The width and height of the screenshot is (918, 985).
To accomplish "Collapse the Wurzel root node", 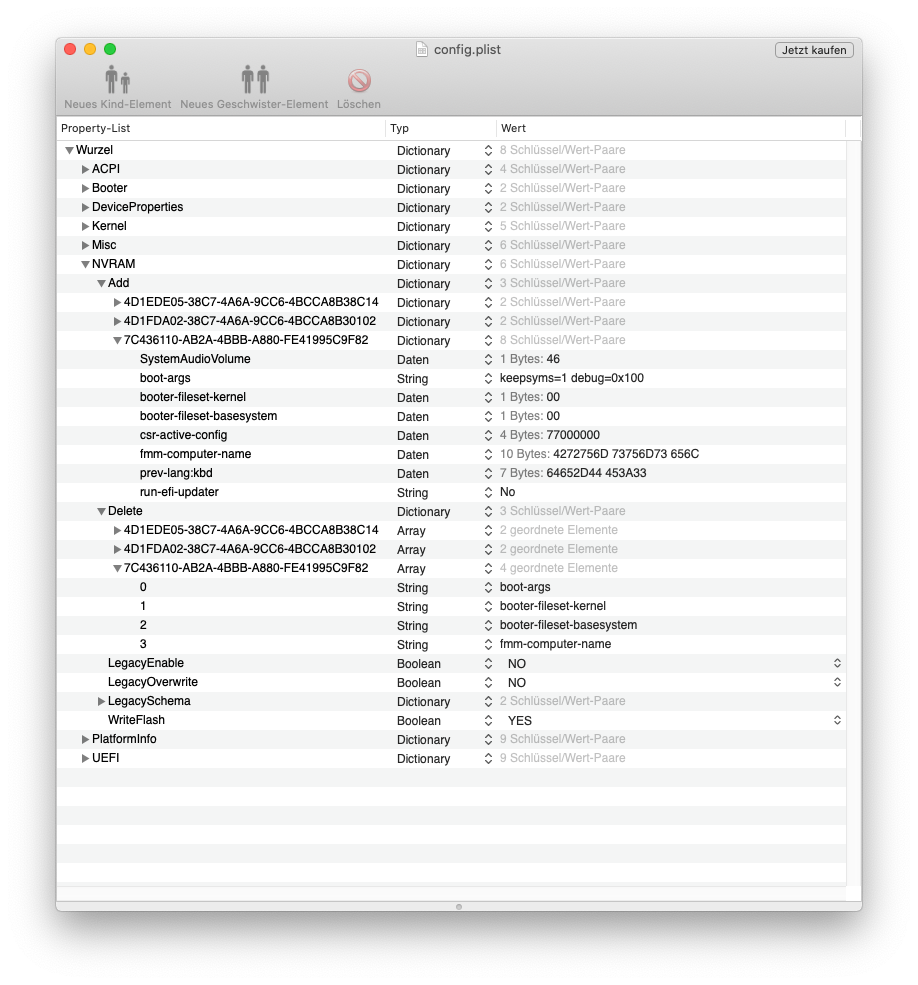I will (69, 150).
